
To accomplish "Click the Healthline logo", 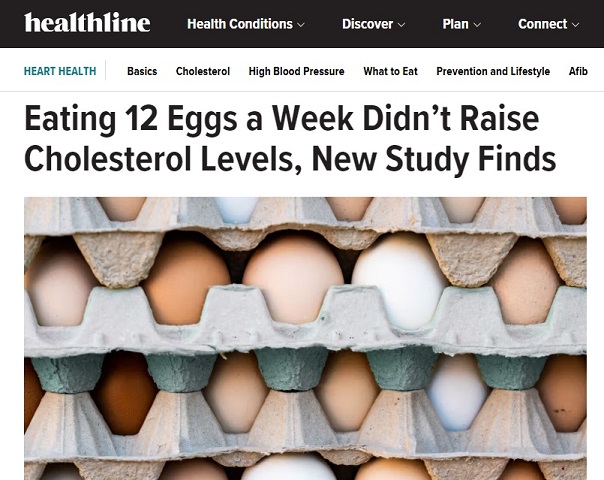I will (x=87, y=23).
